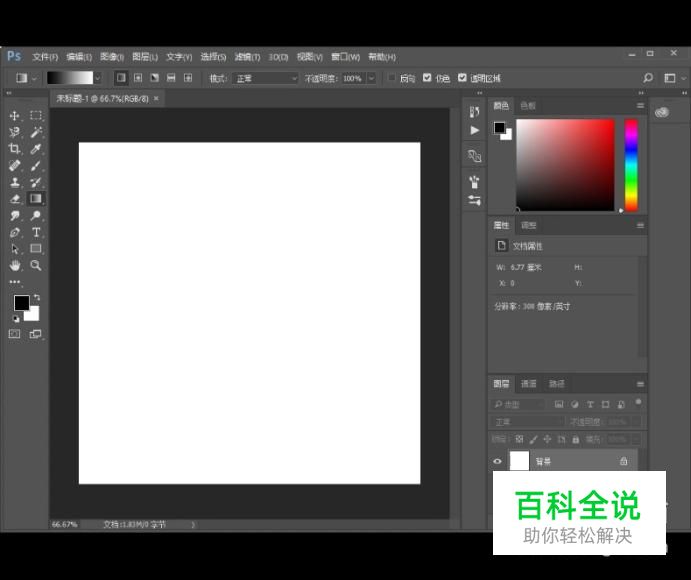Switch to the 色板 (Swatches) tab
The height and width of the screenshot is (580, 691).
(x=528, y=106)
